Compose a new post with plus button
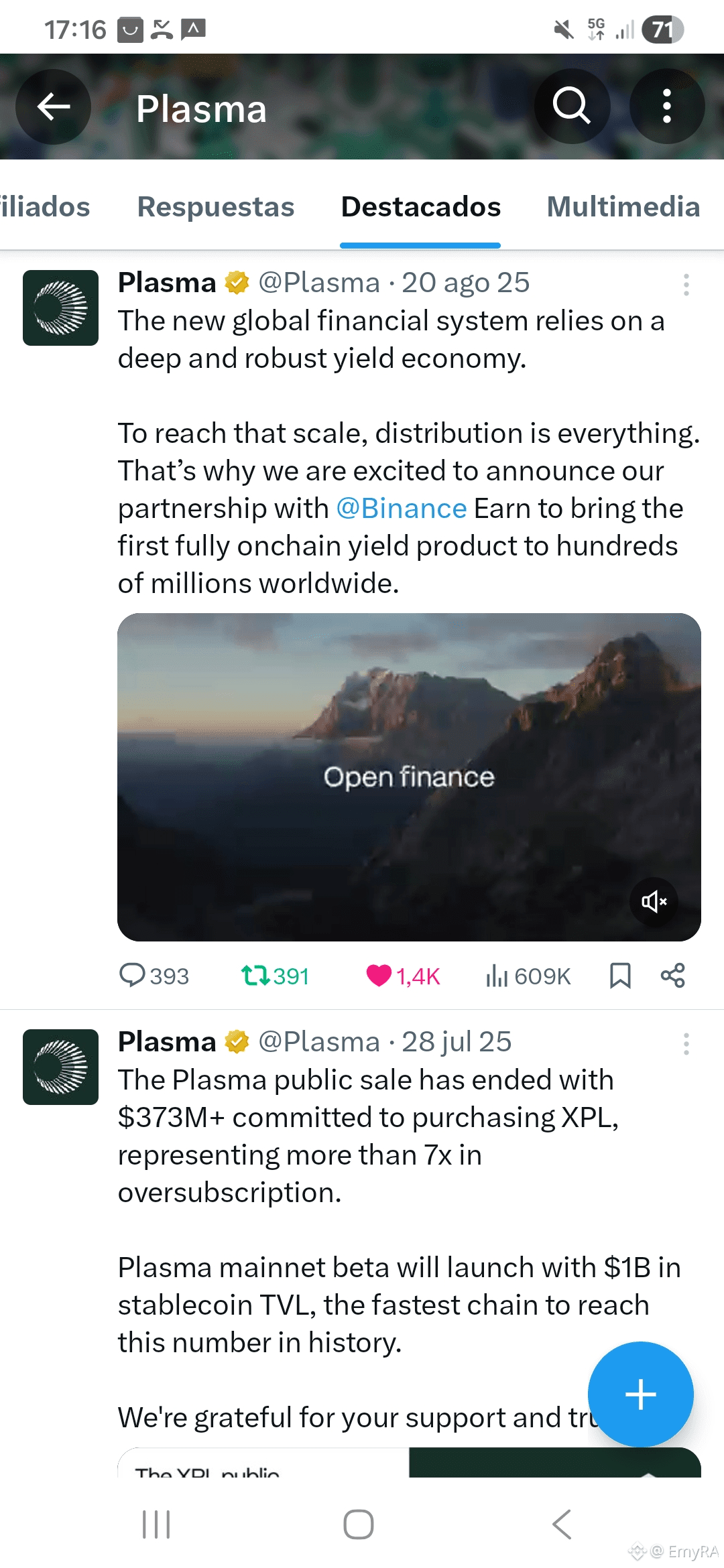Image resolution: width=724 pixels, height=1568 pixels. coord(640,1394)
